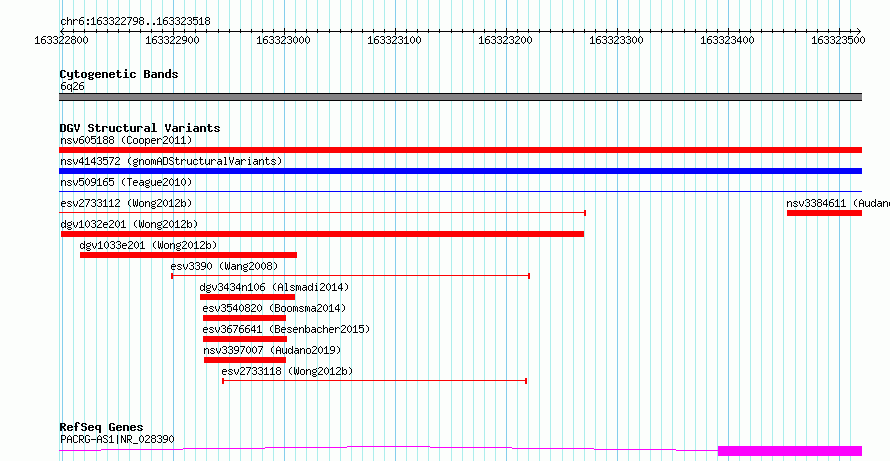Click the red esv3676641 variant bar
Screen dimensions: 890x461
(245, 339)
